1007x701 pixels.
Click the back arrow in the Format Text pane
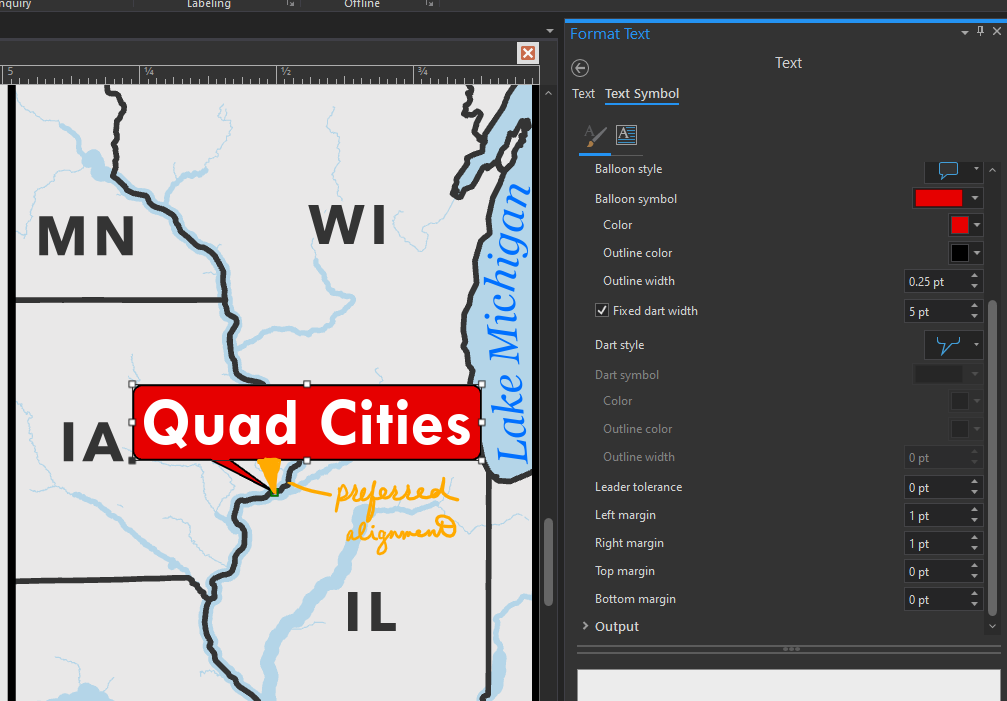coord(579,68)
